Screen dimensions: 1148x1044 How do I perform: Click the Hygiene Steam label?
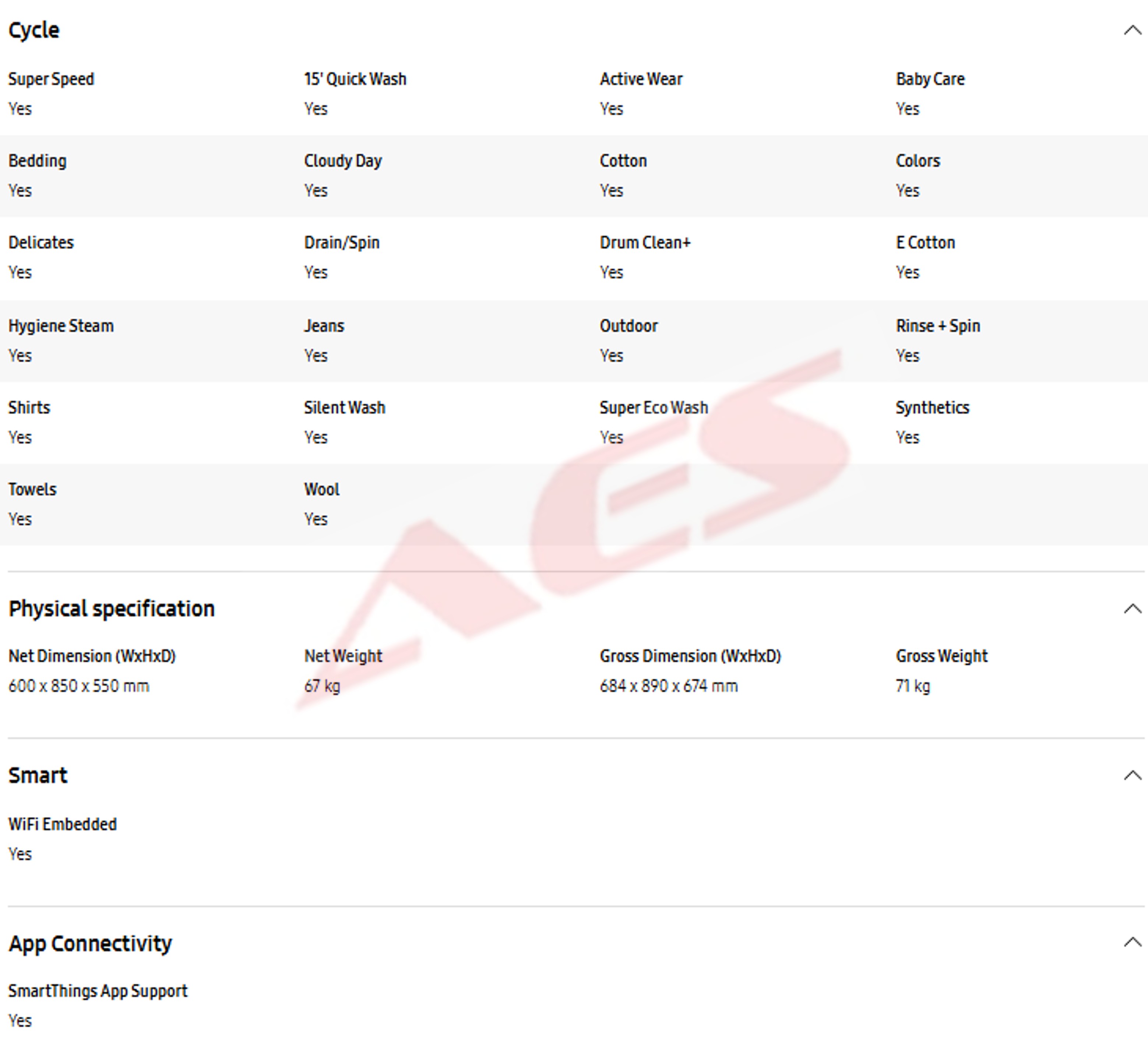click(x=61, y=326)
